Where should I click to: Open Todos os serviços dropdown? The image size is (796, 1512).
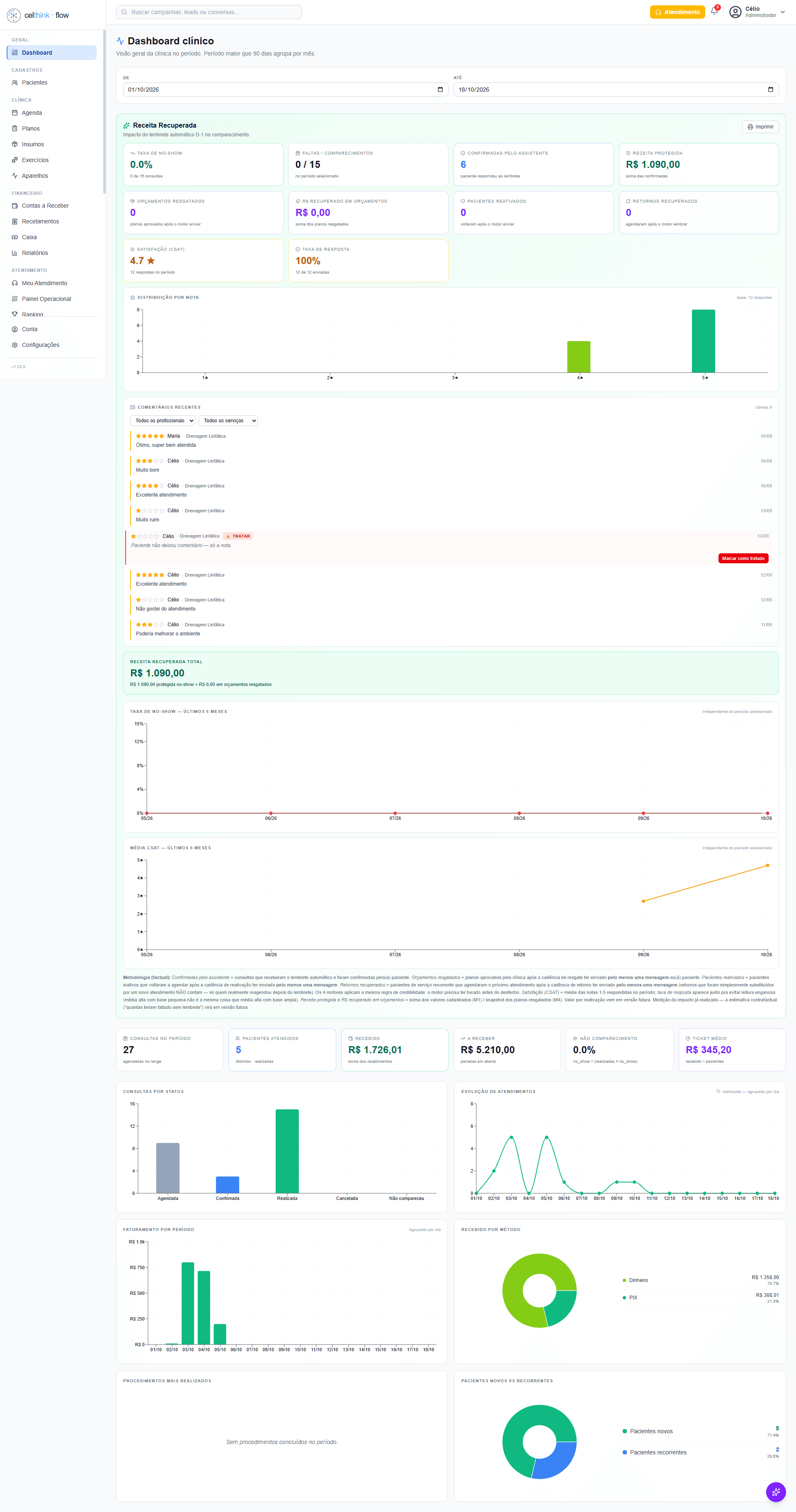click(x=228, y=420)
